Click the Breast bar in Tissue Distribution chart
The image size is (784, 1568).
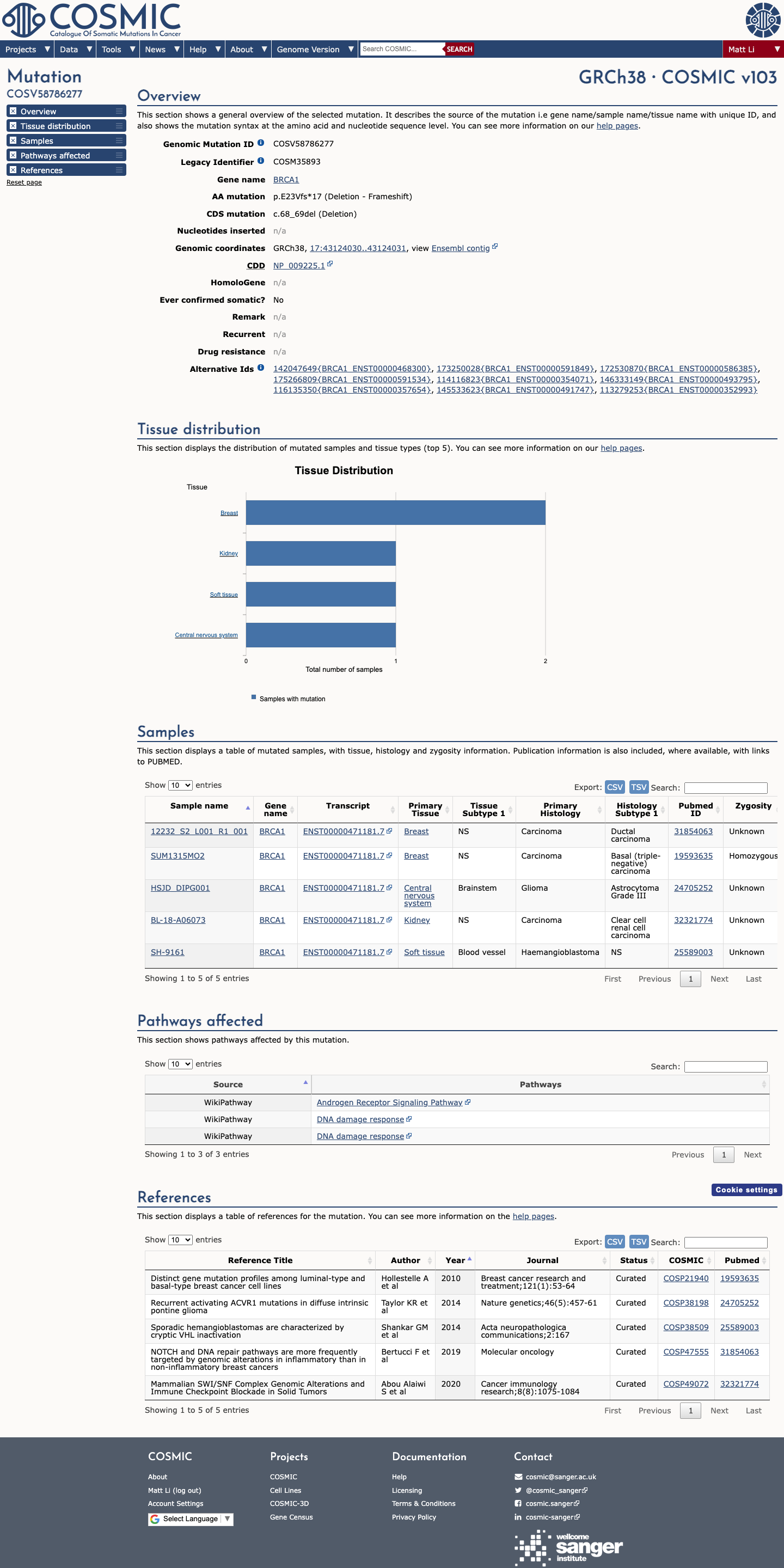coord(396,512)
